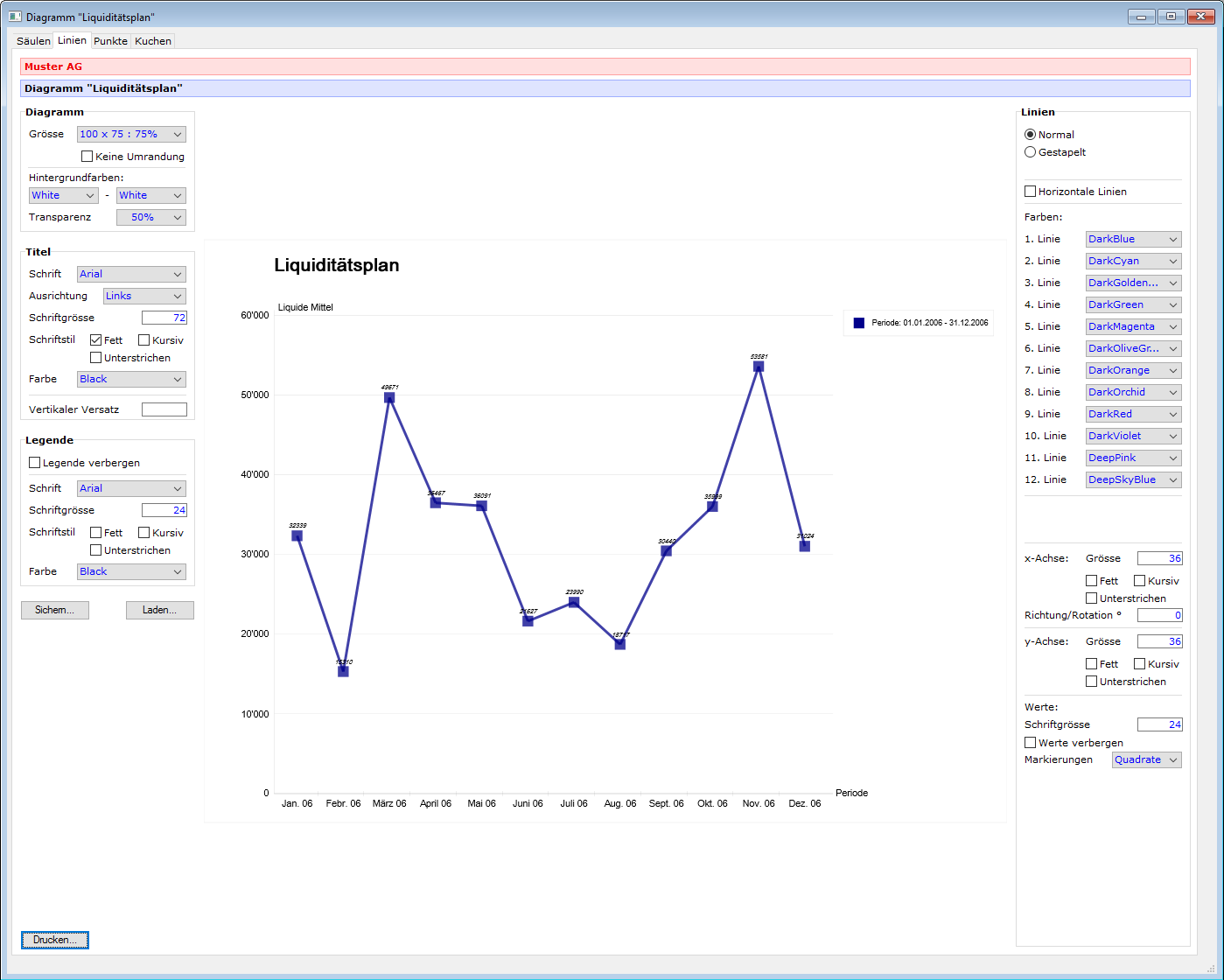This screenshot has width=1224, height=980.
Task: Switch to the Säulen tab
Action: pos(33,41)
